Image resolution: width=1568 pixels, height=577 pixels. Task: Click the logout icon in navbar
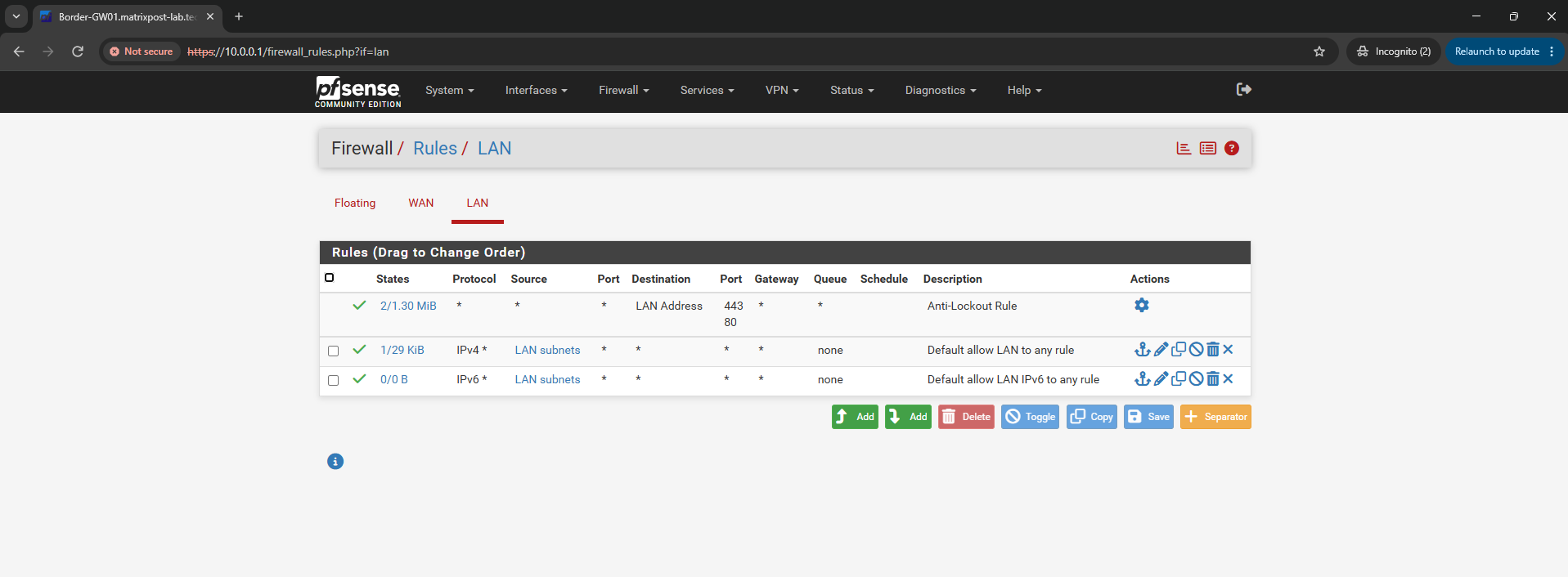tap(1243, 89)
